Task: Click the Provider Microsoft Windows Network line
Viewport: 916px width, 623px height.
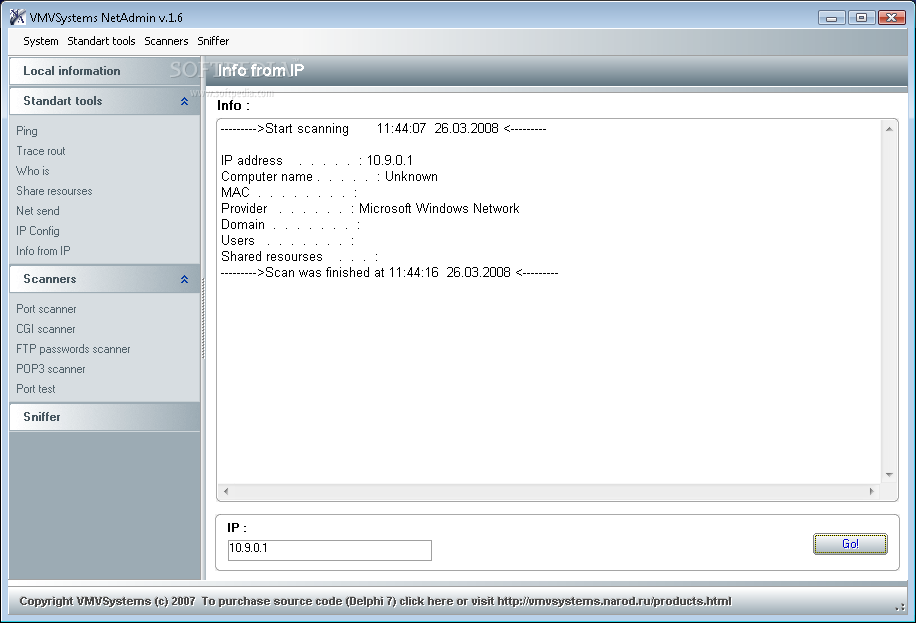Action: click(x=370, y=209)
